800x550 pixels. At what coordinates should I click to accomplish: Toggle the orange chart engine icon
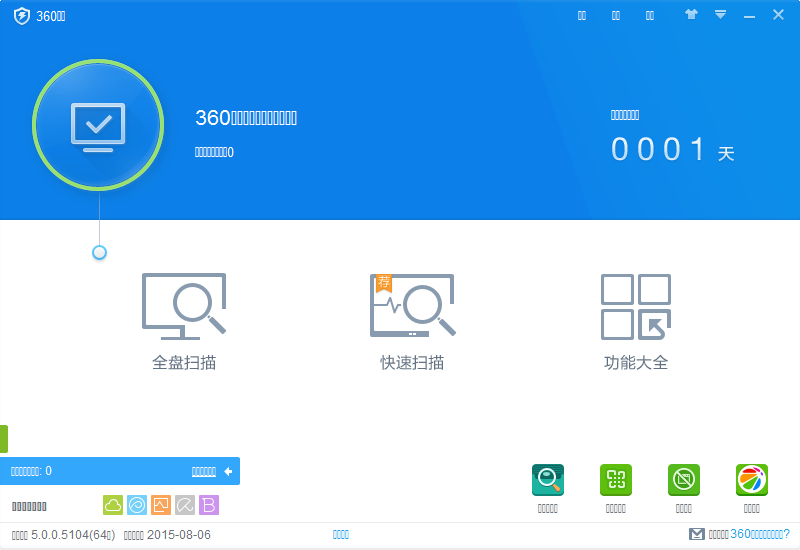(161, 505)
